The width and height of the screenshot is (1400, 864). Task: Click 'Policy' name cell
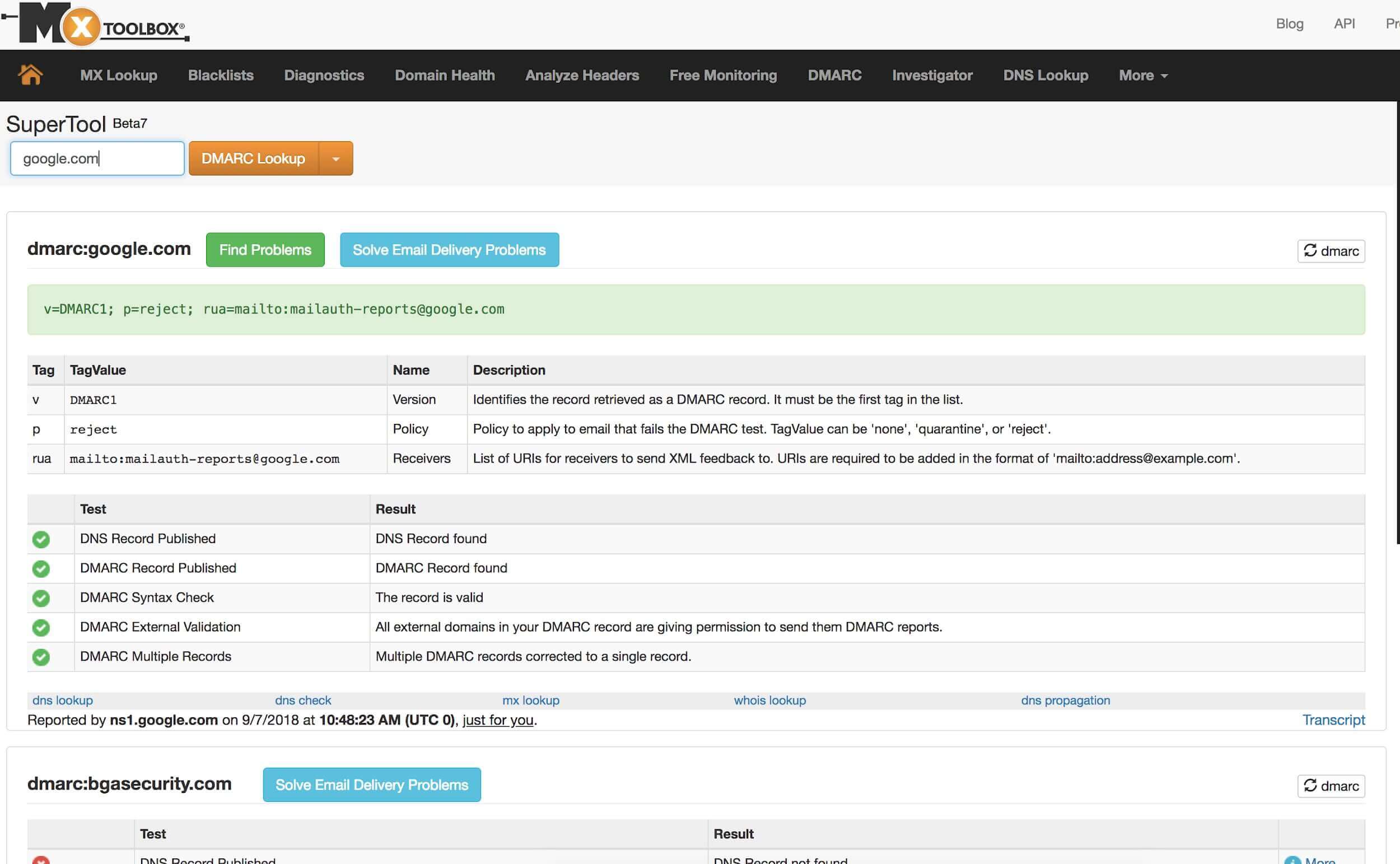[427, 429]
